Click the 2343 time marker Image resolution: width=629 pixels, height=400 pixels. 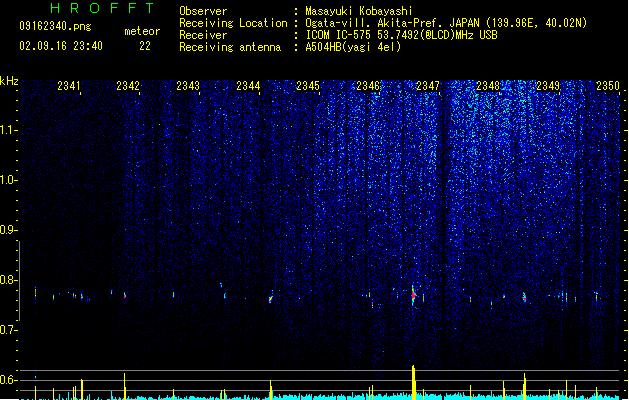click(188, 86)
